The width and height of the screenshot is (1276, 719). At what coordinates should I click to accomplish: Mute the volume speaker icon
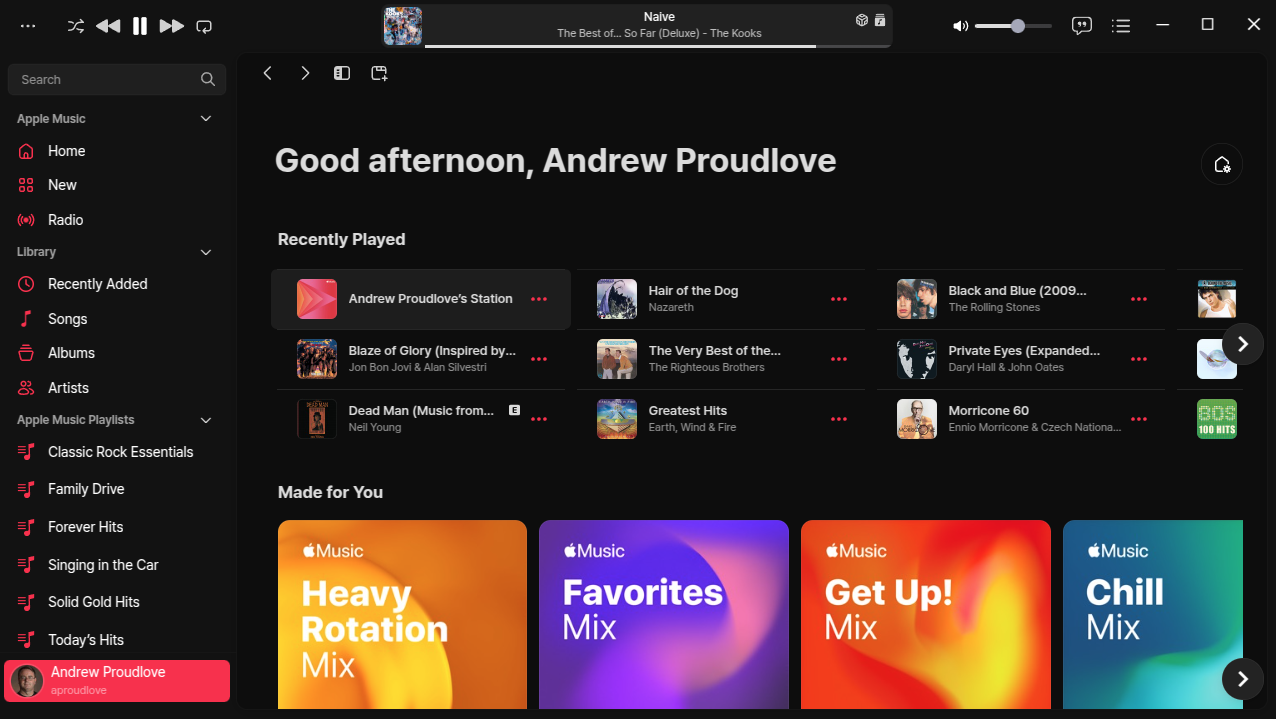(x=960, y=26)
